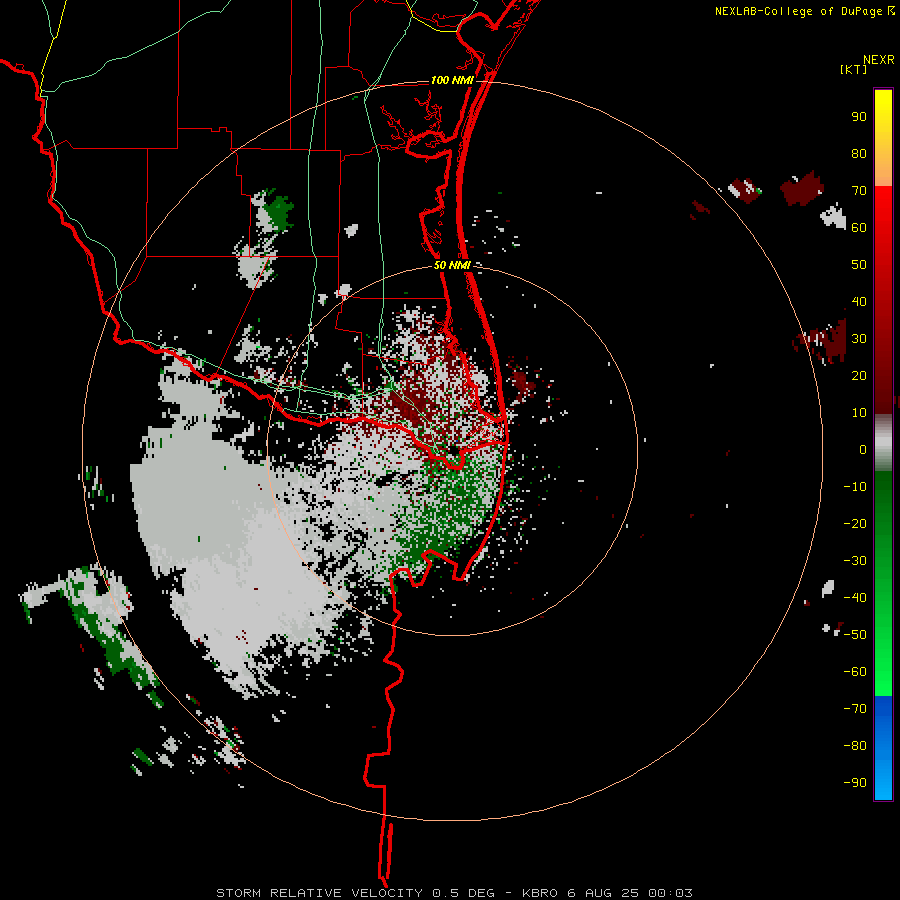Click the 70 value on velocity scale
The width and height of the screenshot is (900, 900).
pyautogui.click(x=859, y=191)
